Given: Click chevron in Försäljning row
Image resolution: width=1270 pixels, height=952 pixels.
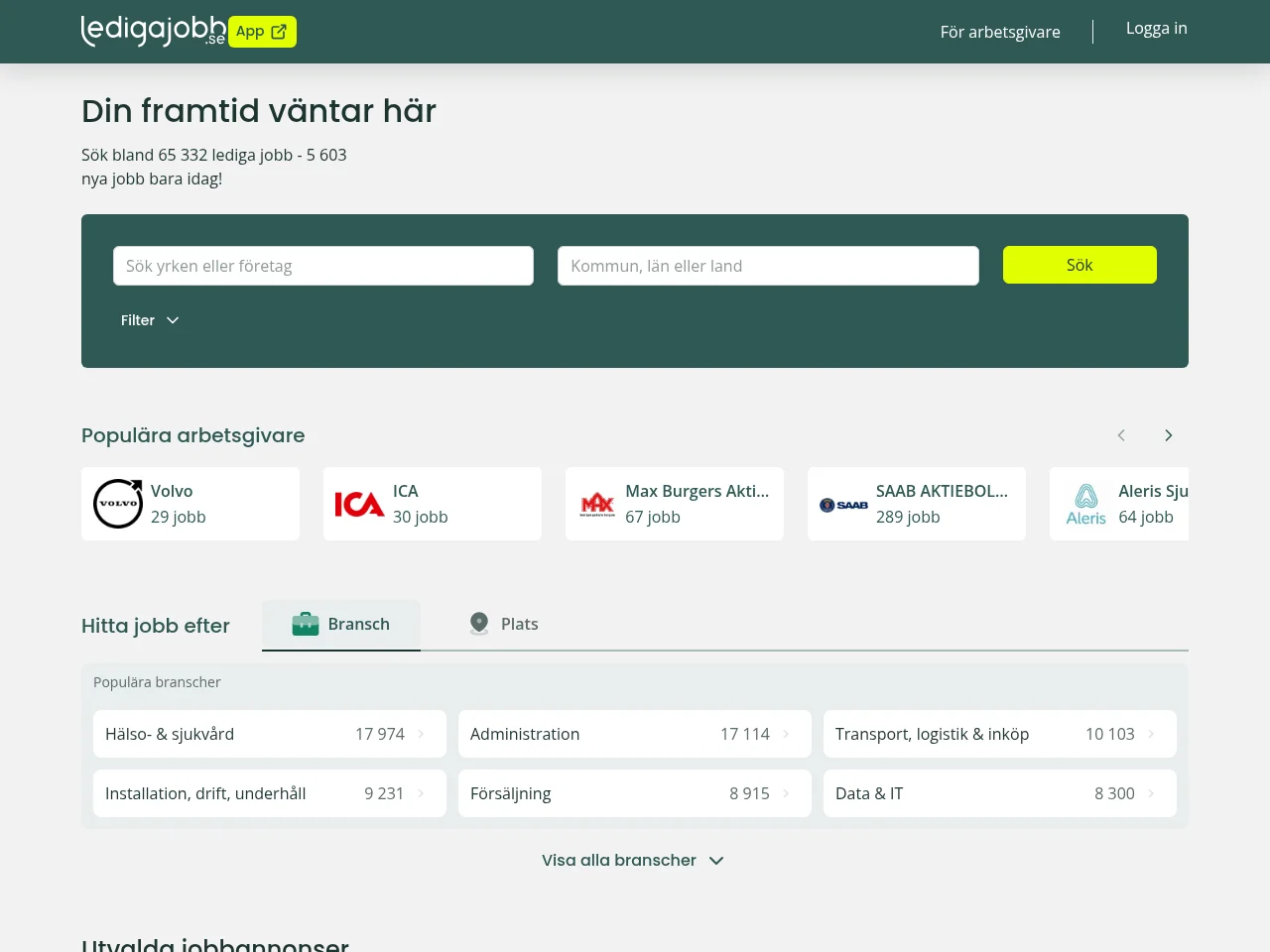Looking at the screenshot, I should 786,793.
